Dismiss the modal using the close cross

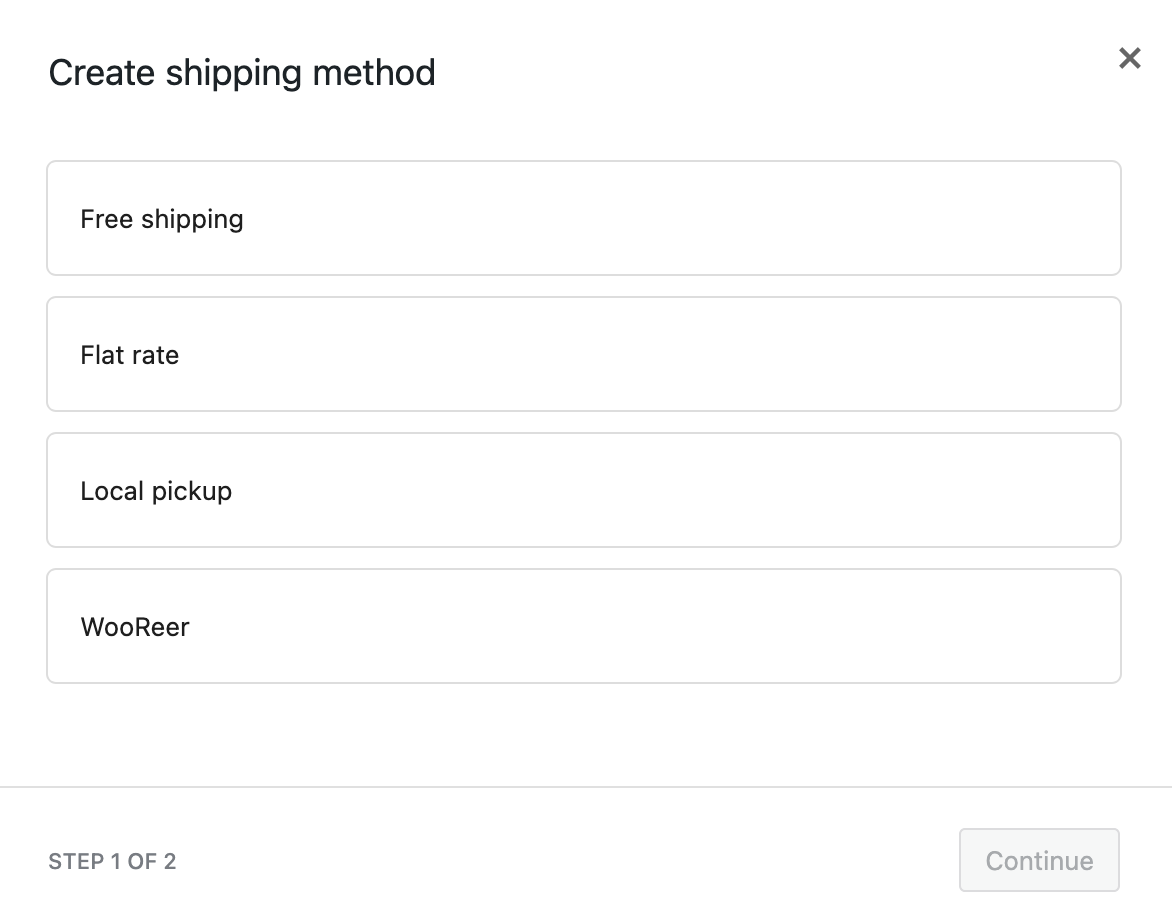(1129, 59)
